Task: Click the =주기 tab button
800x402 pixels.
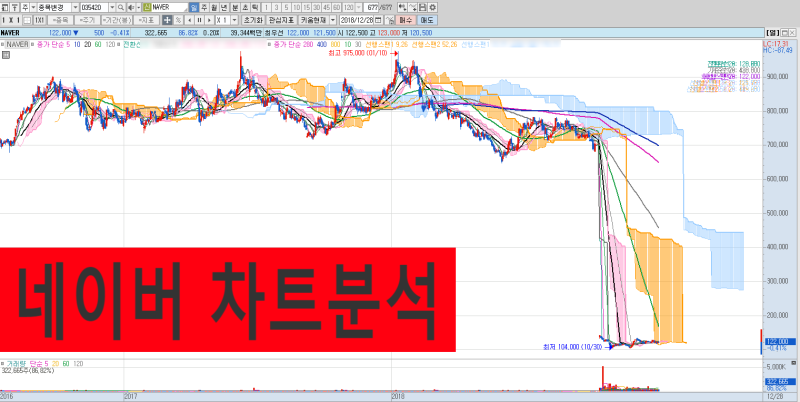Action: (87, 20)
